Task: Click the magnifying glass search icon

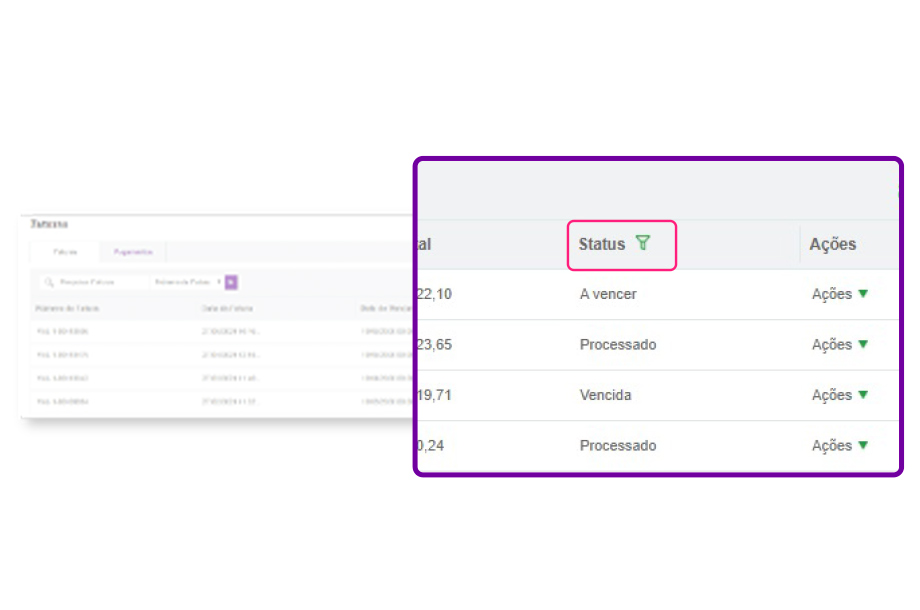Action: [x=49, y=282]
